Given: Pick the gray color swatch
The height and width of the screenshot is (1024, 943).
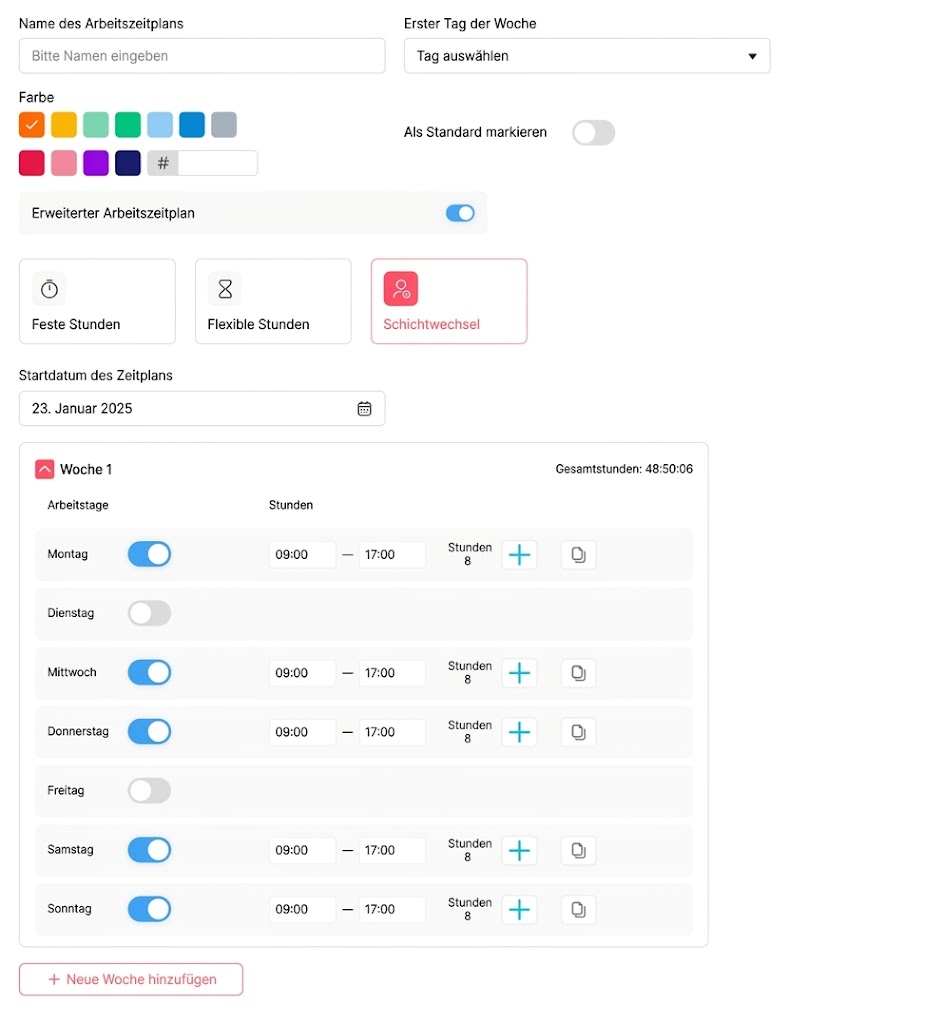Looking at the screenshot, I should 224,125.
